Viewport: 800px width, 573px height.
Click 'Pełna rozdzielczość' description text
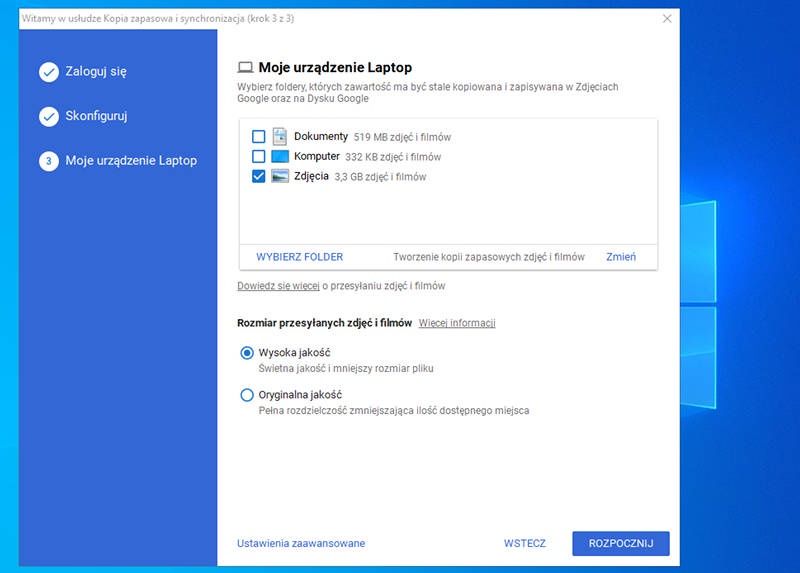click(394, 411)
